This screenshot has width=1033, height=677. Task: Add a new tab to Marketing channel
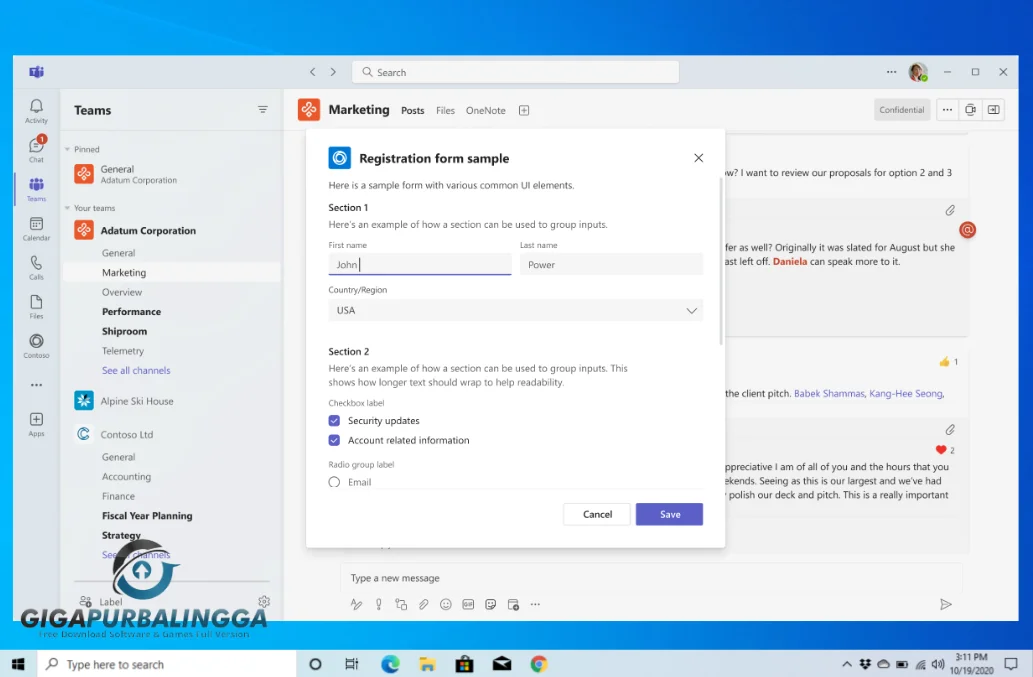tap(524, 110)
